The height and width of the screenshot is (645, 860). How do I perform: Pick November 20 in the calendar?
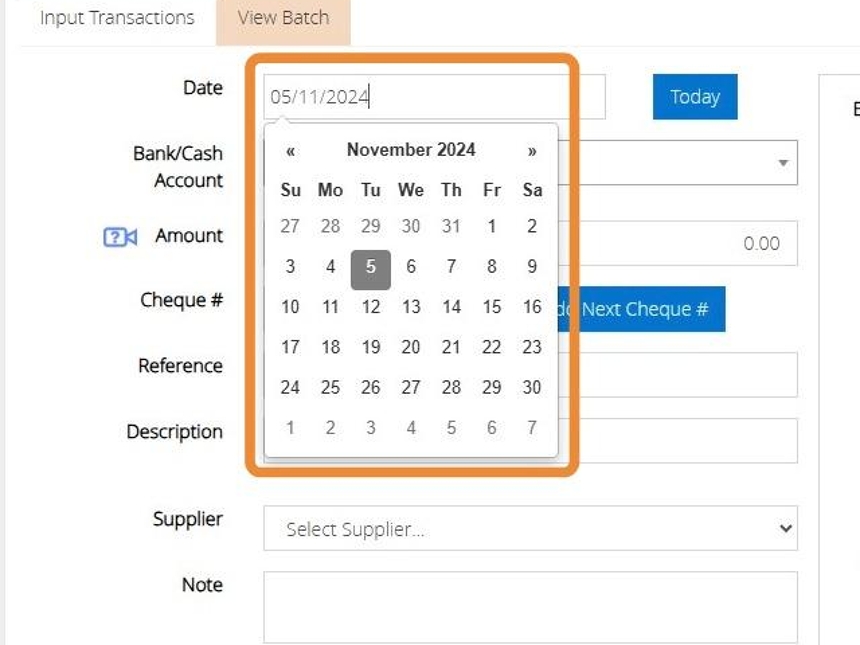coord(411,347)
